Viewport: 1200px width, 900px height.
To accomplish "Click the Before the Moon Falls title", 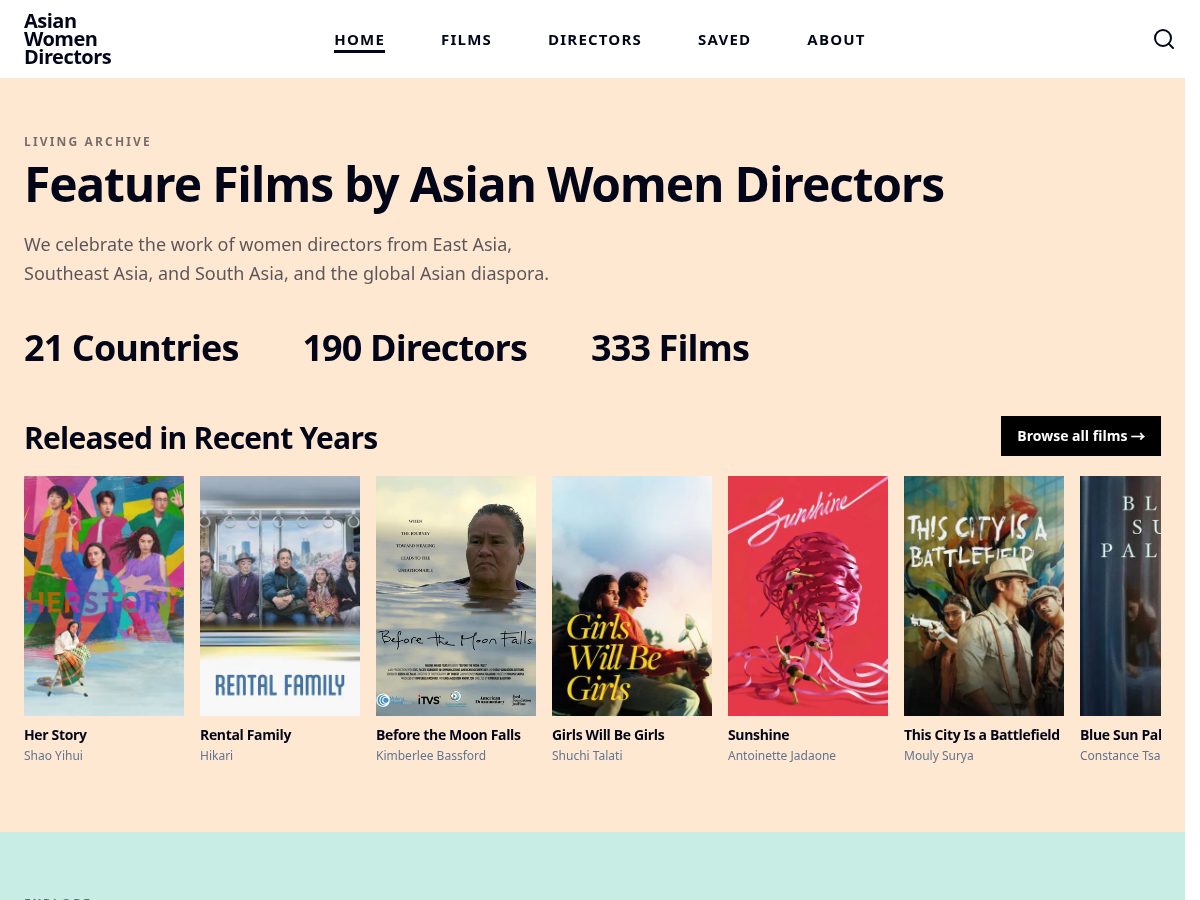I will pyautogui.click(x=448, y=735).
